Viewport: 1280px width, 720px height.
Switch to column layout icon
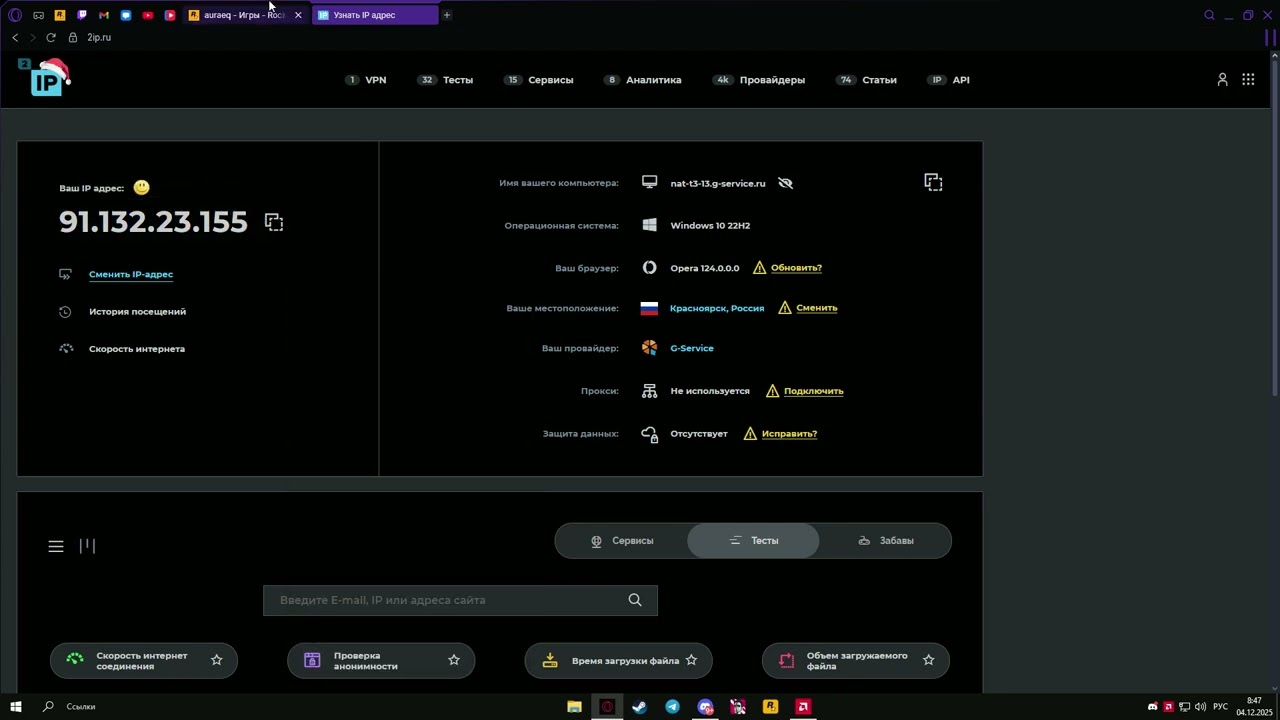88,545
